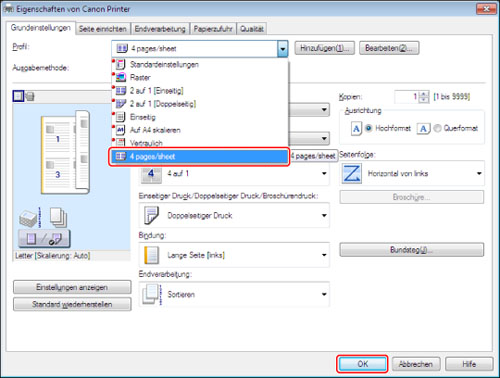
Task: Click the Auf A4 skalieren profile icon
Action: [121, 130]
